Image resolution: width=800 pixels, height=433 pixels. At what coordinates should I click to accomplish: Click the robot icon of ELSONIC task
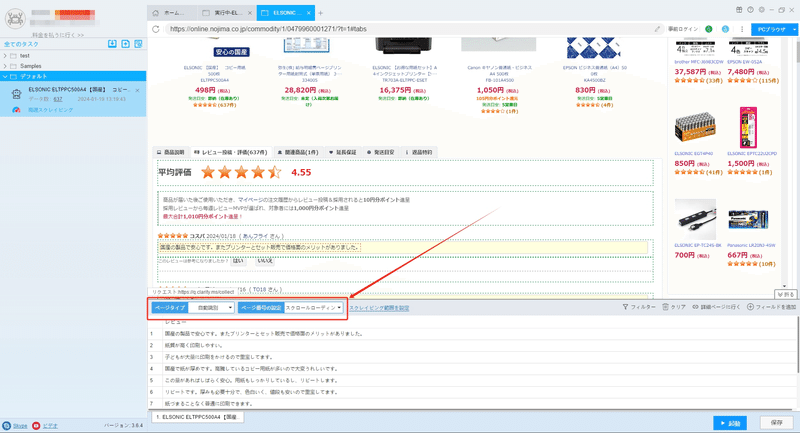pos(16,94)
